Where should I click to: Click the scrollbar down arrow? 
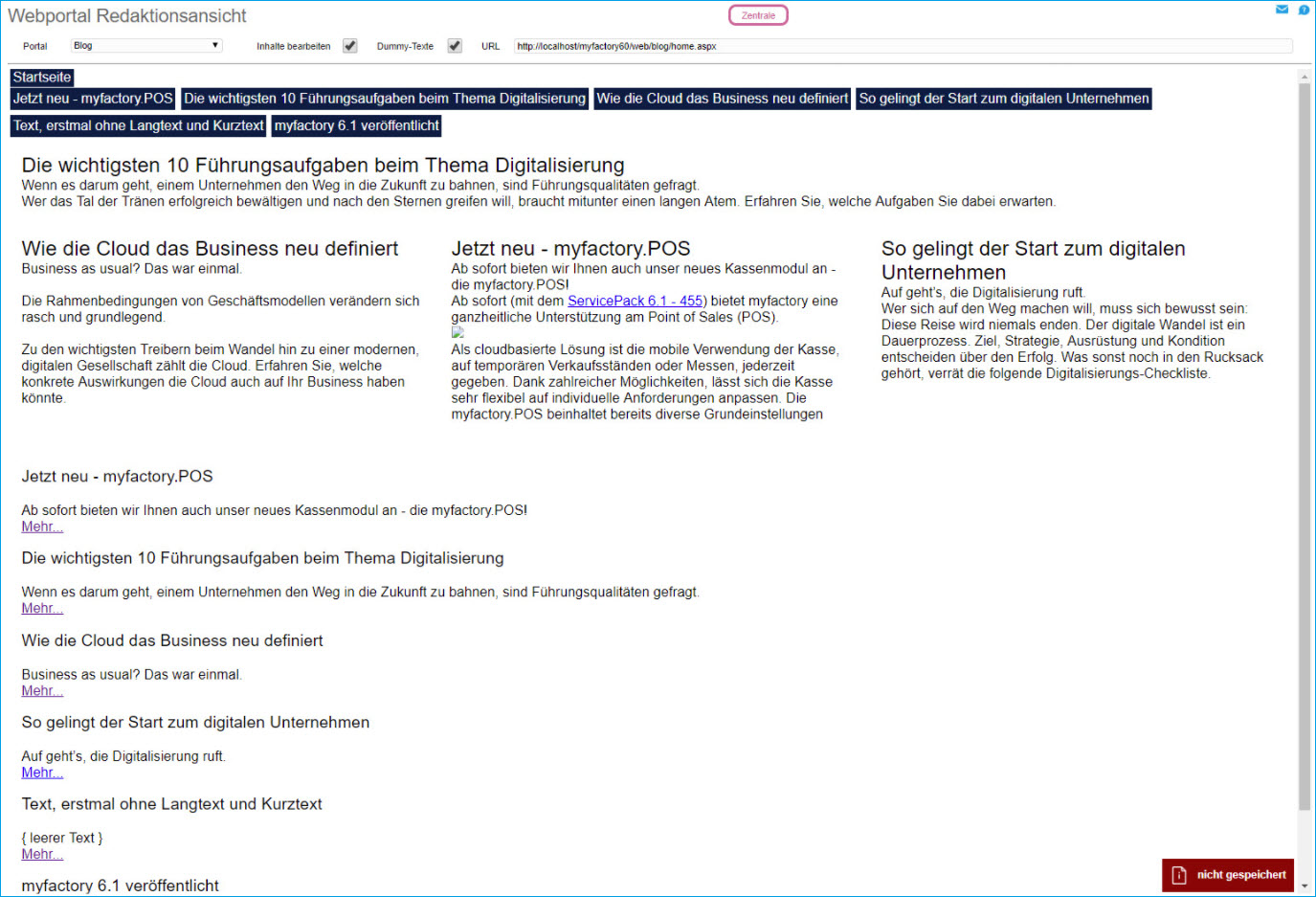pyautogui.click(x=1304, y=886)
